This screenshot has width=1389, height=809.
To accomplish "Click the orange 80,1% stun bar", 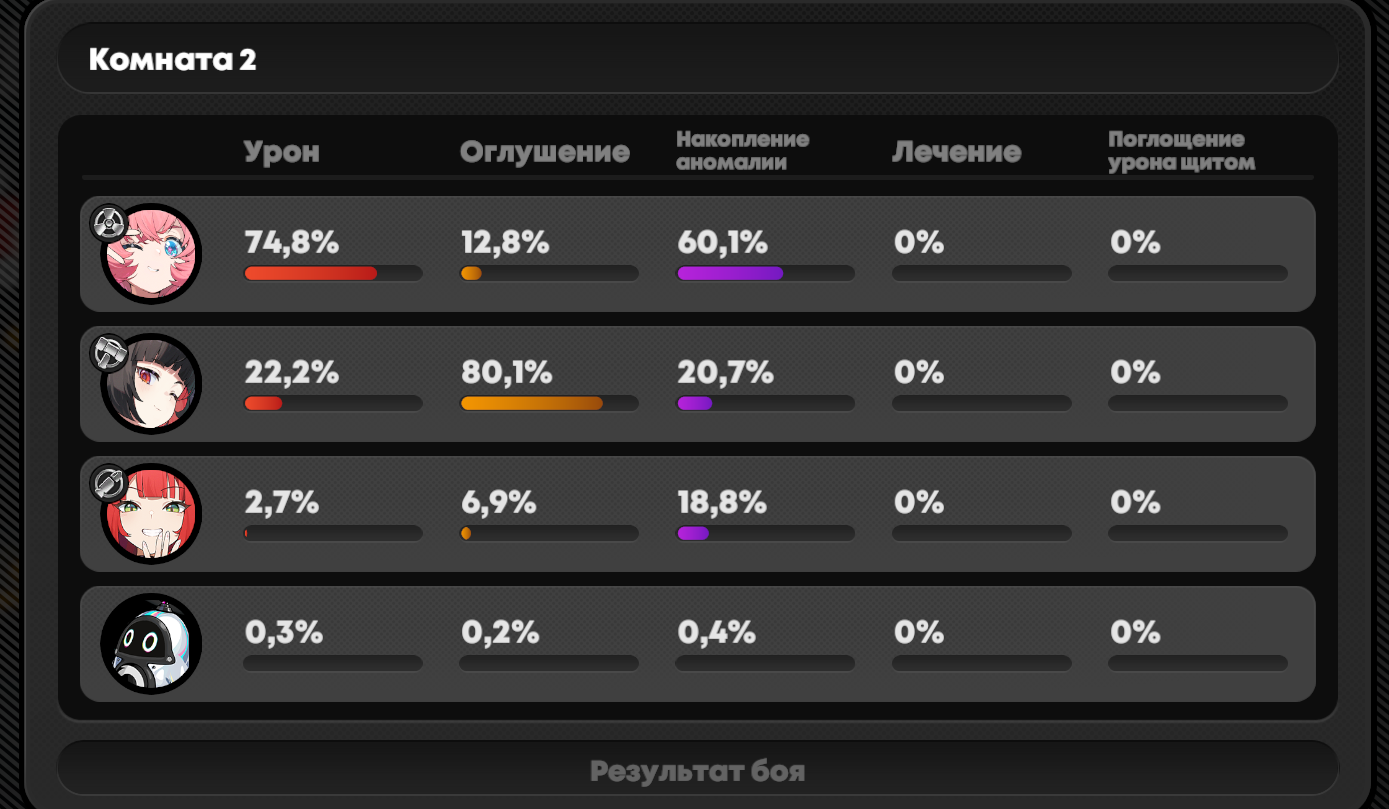I will tap(531, 403).
